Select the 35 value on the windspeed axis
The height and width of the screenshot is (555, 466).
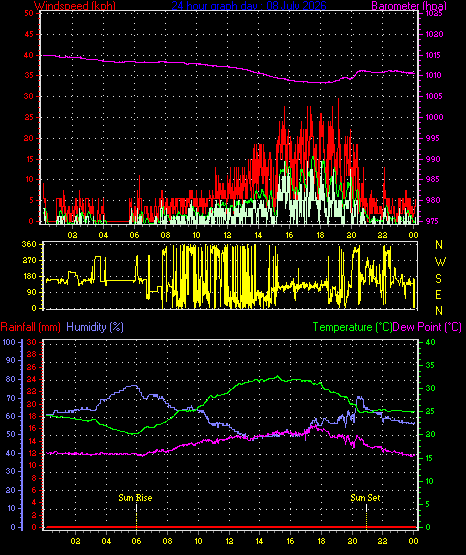click(29, 75)
